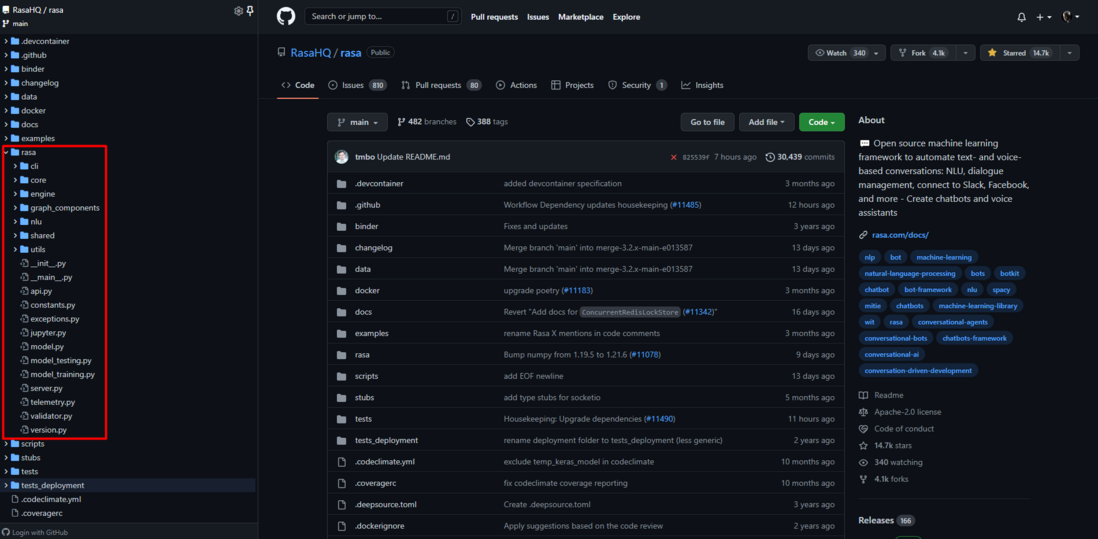Open the plus create-new menu
The width and height of the screenshot is (1098, 539).
1043,17
